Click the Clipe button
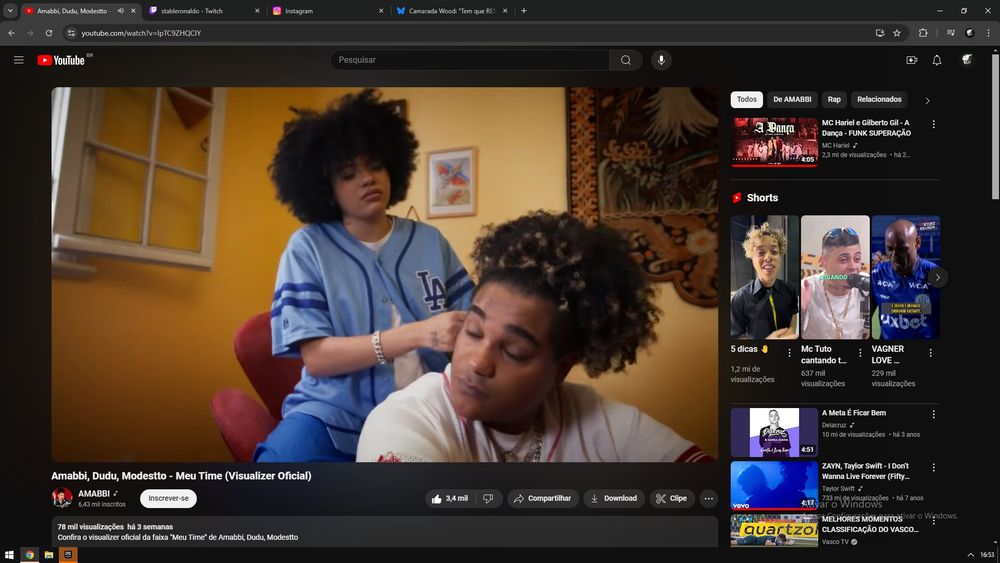The image size is (1000, 563). (672, 499)
